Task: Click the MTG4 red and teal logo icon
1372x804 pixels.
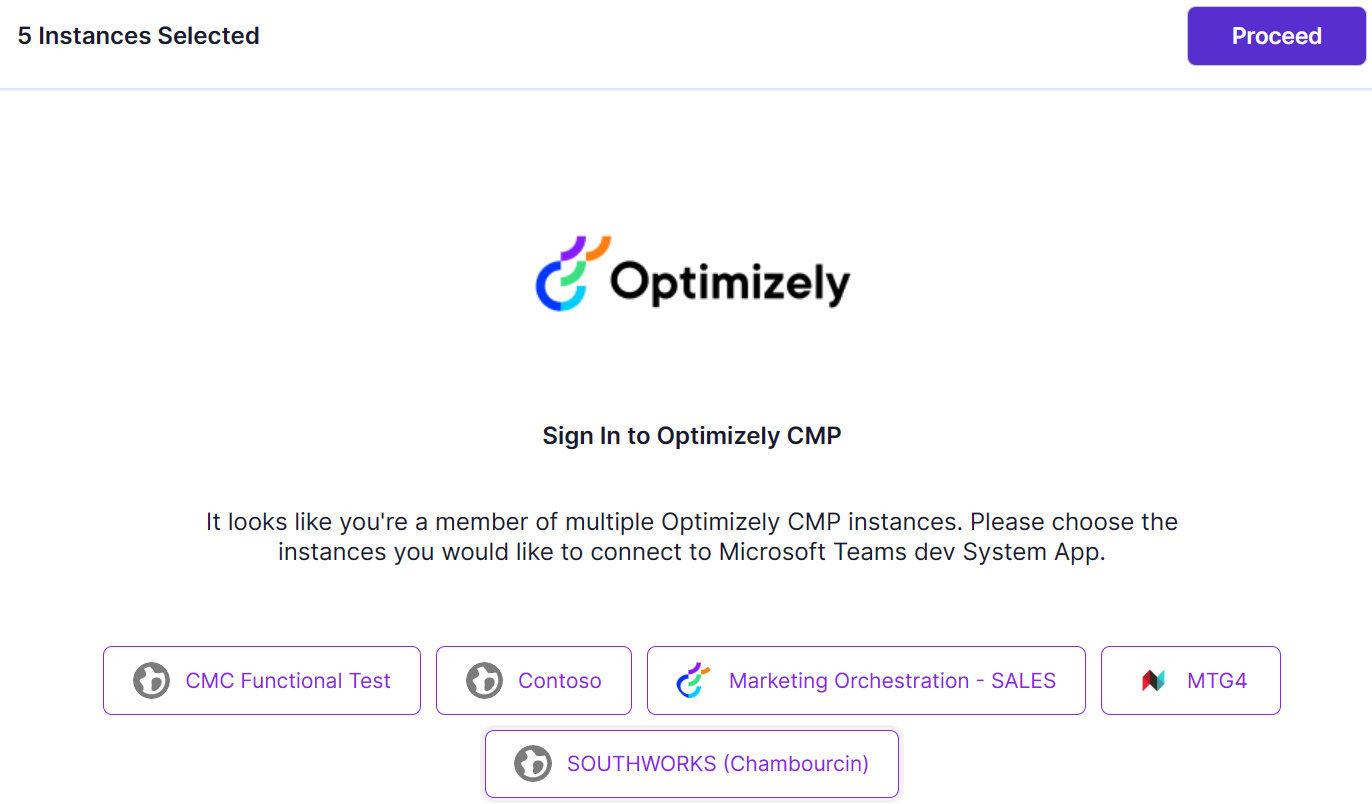Action: [x=1153, y=681]
